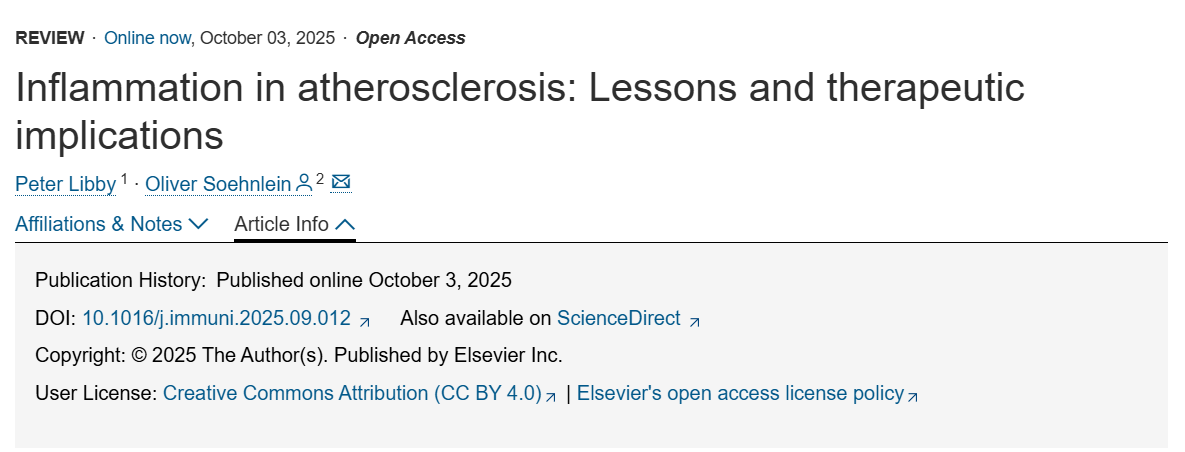Open the Affiliations & Notes section
Screen dimensions: 1185x452
click(x=99, y=224)
